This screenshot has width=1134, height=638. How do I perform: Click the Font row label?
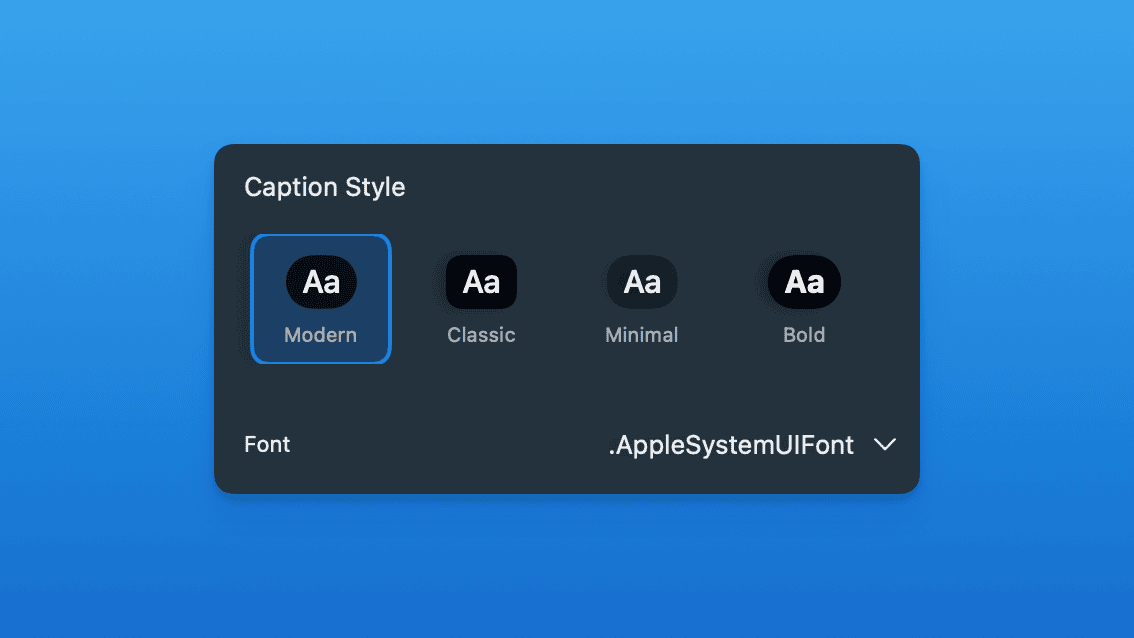pos(267,445)
